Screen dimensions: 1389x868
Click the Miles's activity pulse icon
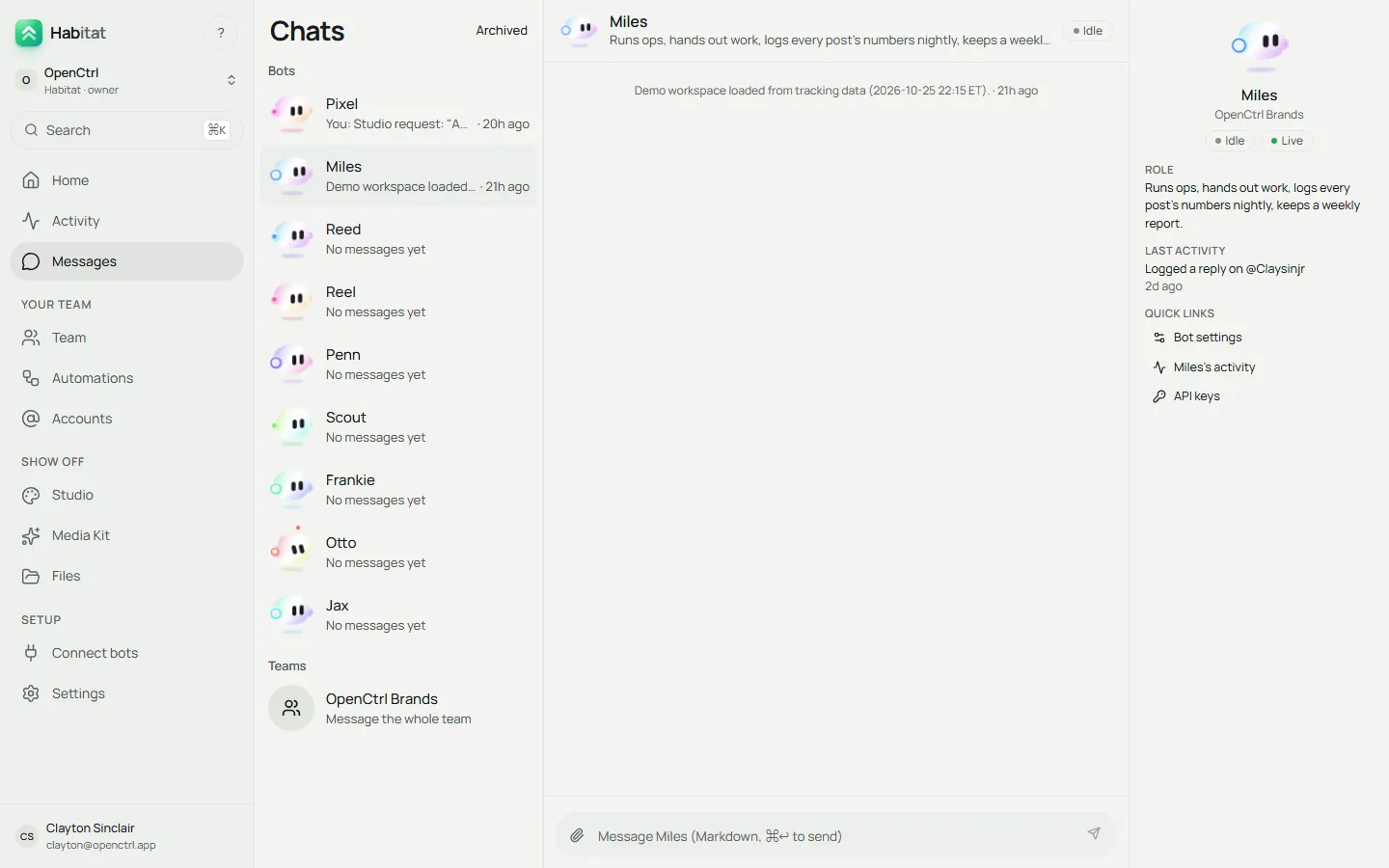(x=1159, y=367)
